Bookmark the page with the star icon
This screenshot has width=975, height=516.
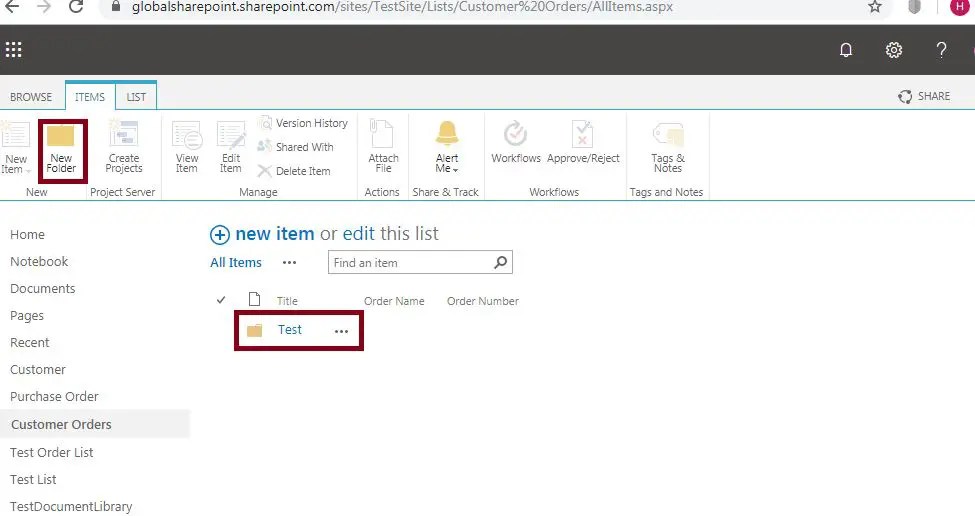pos(875,7)
